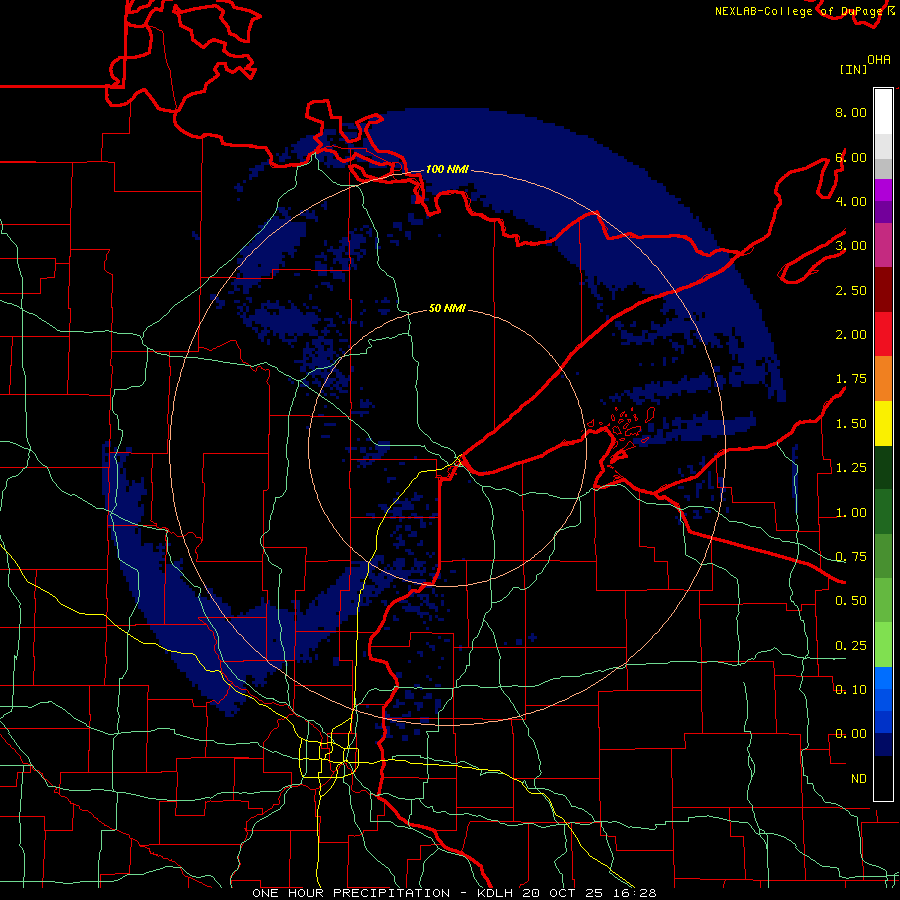Click the [IN] units label
The height and width of the screenshot is (900, 900).
tap(853, 69)
